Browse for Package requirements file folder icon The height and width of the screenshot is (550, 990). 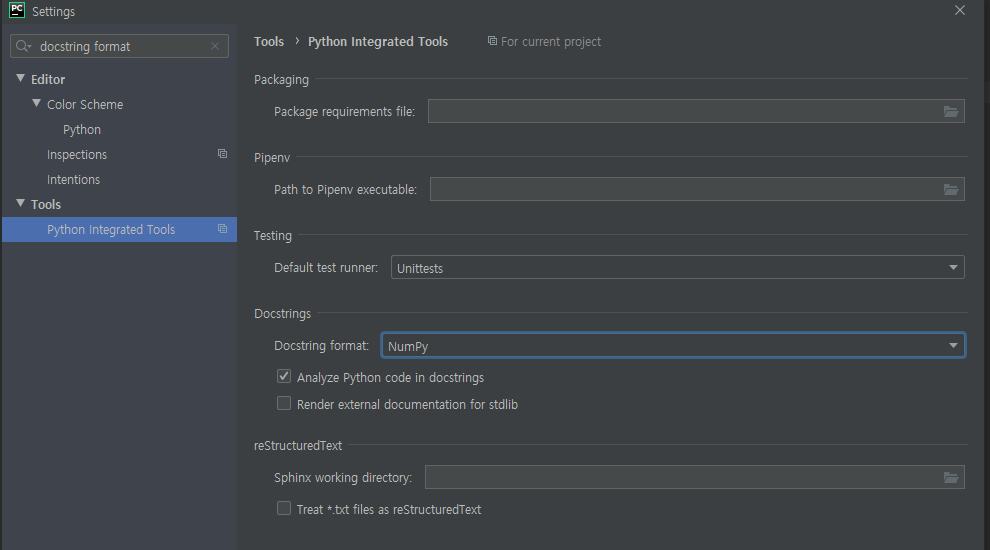(951, 112)
